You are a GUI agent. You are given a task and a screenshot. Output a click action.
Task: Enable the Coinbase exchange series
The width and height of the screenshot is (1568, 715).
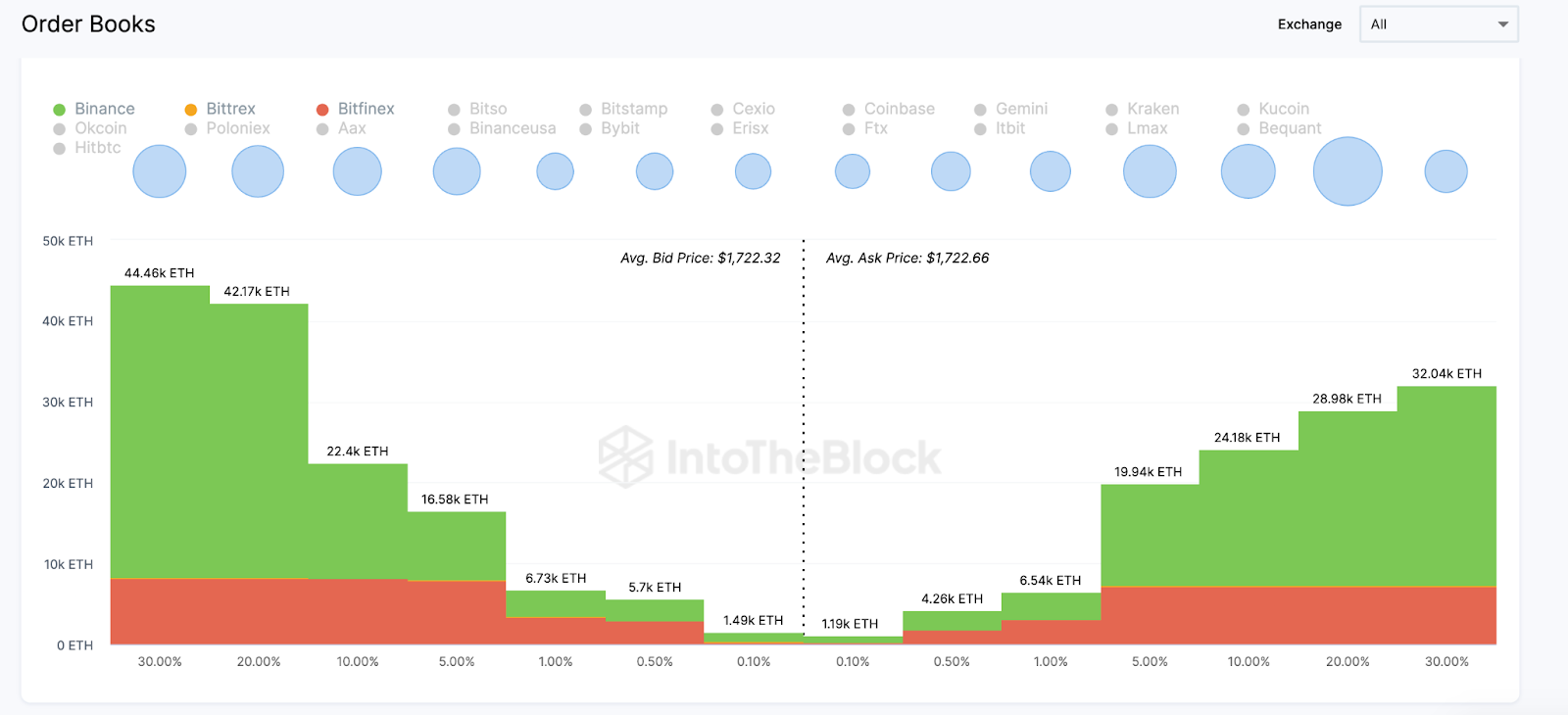pyautogui.click(x=890, y=109)
